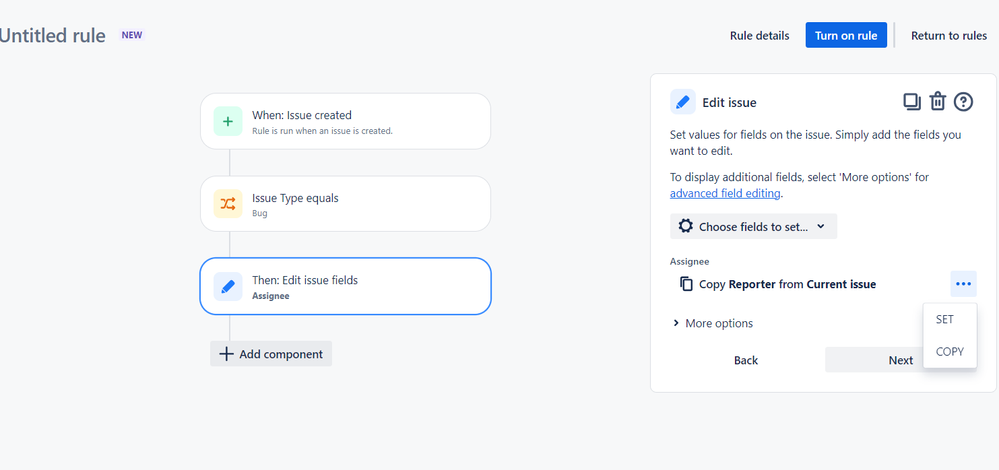999x470 pixels.
Task: Click the copy icon next to Copy Reporter
Action: coord(686,284)
